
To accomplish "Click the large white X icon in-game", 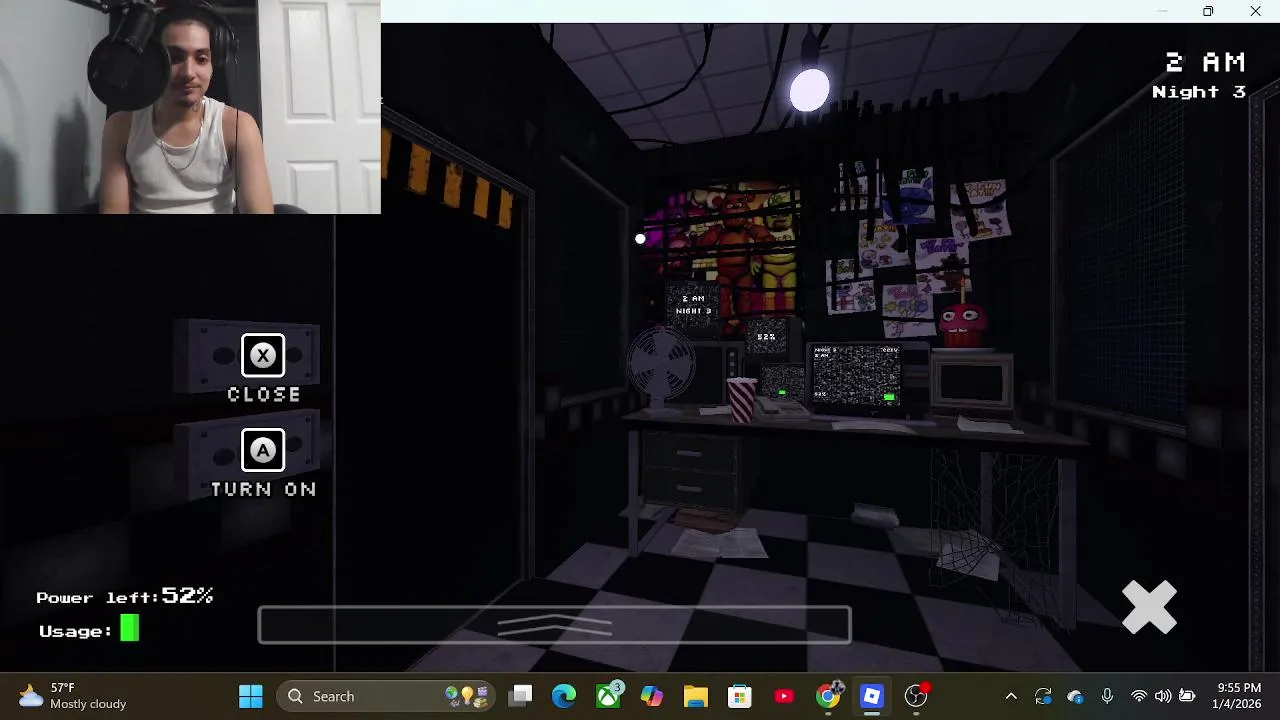I will [x=1149, y=607].
